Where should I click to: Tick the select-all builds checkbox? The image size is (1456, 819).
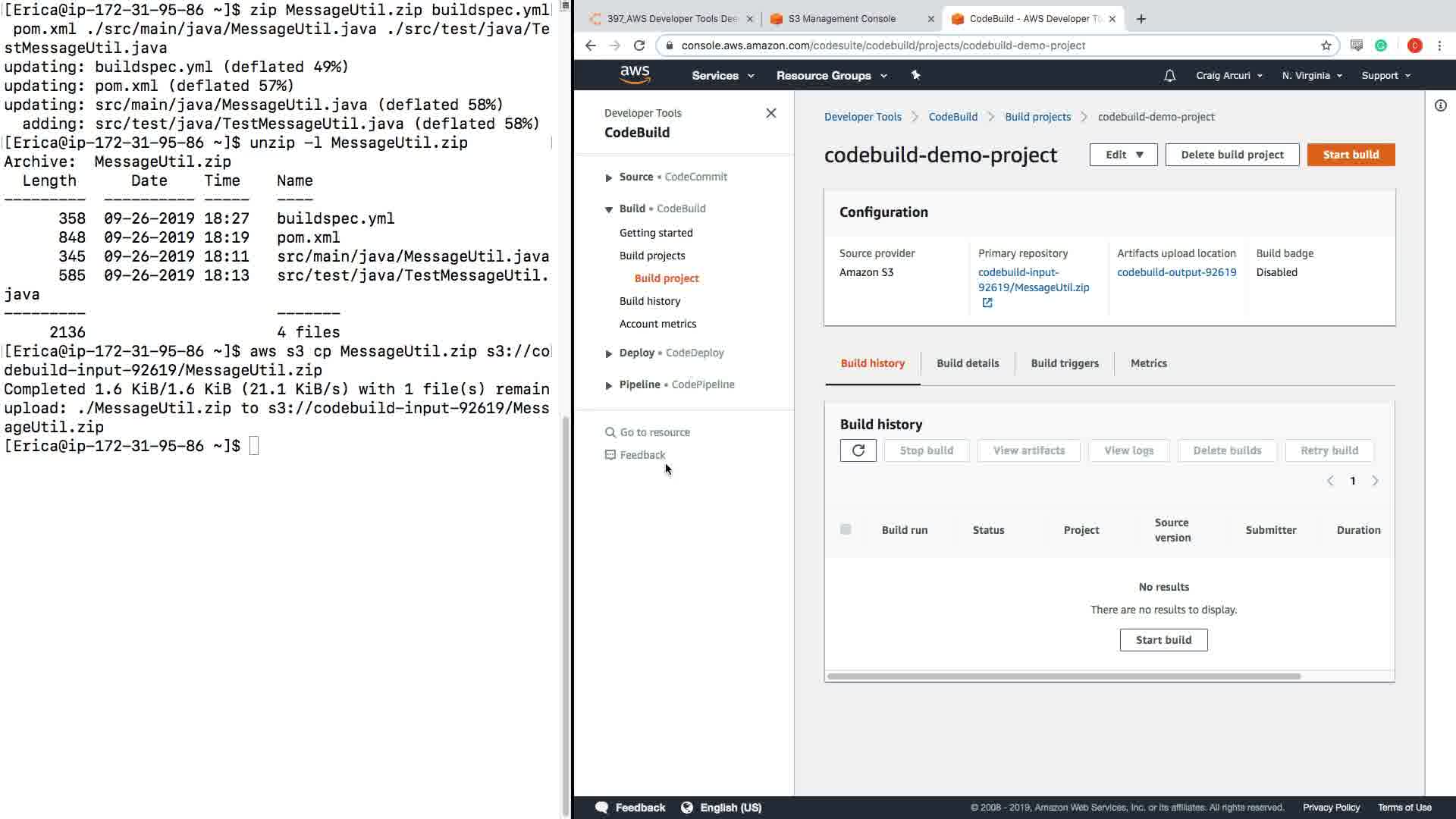coord(846,529)
